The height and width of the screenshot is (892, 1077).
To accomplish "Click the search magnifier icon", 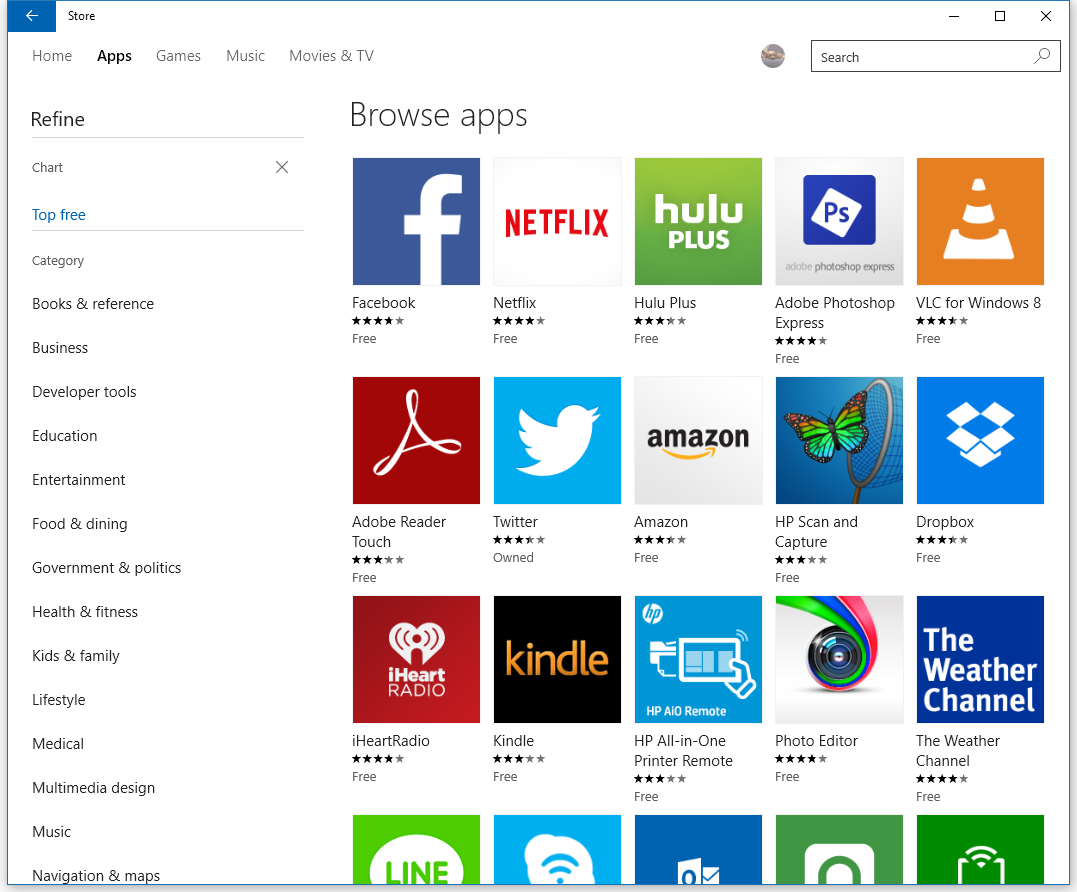I will [1042, 56].
